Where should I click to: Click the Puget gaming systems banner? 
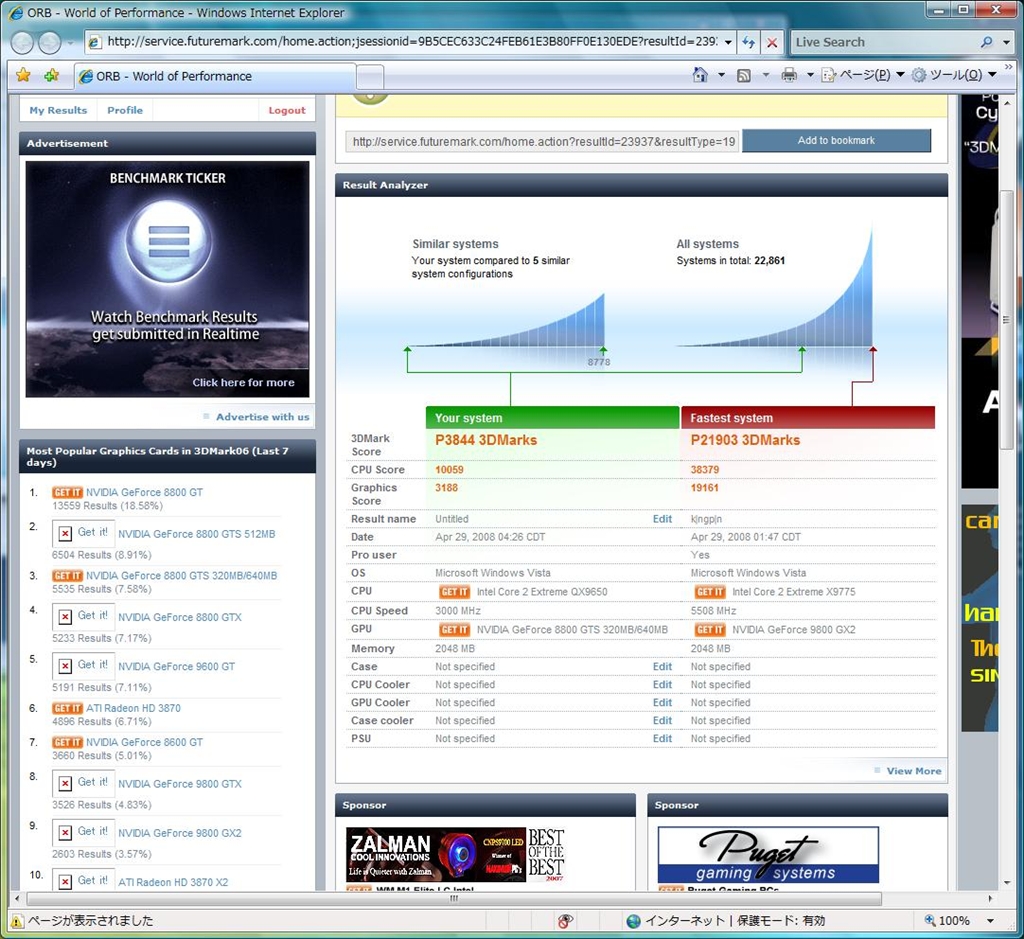tap(768, 855)
